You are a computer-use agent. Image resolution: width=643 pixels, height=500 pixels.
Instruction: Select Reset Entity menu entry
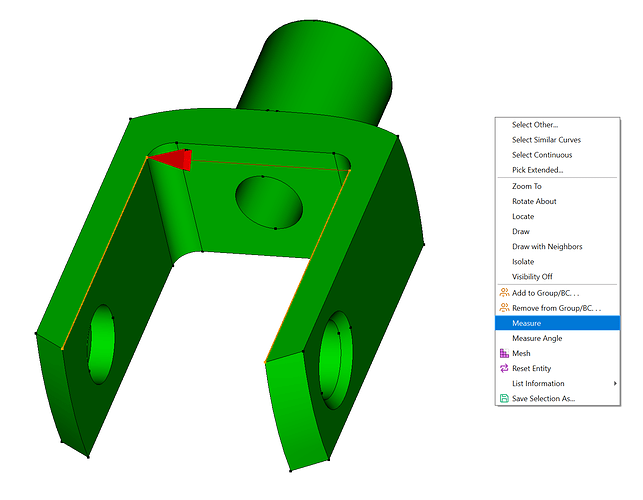tap(557, 368)
